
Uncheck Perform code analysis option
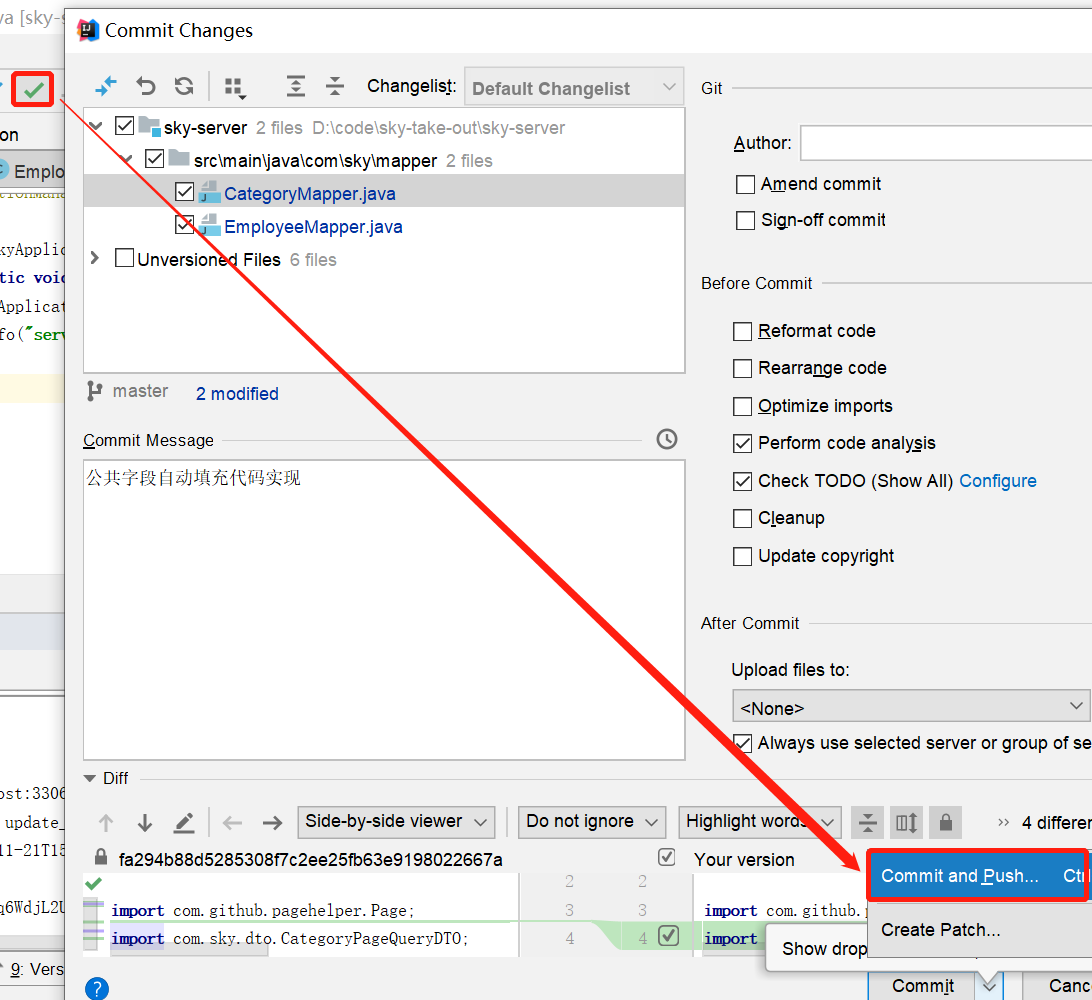tap(743, 443)
